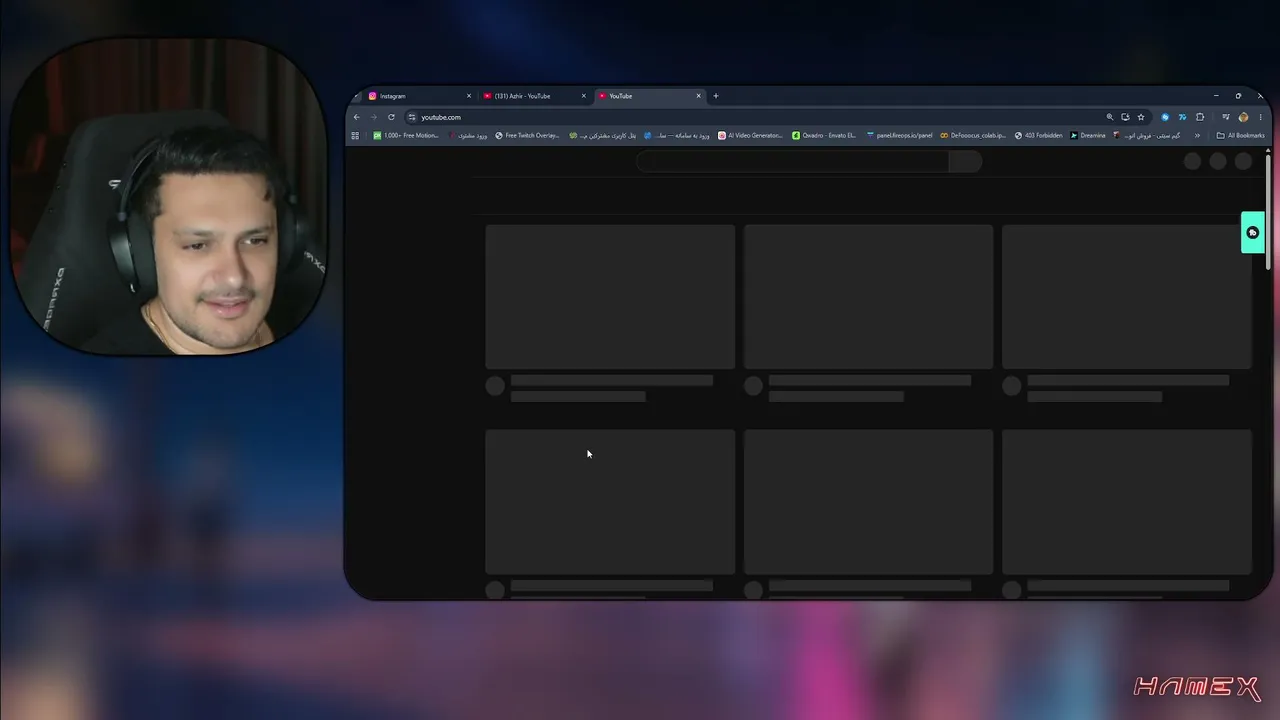The image size is (1280, 720).
Task: Open the Extensions puzzle icon
Action: [x=1200, y=117]
